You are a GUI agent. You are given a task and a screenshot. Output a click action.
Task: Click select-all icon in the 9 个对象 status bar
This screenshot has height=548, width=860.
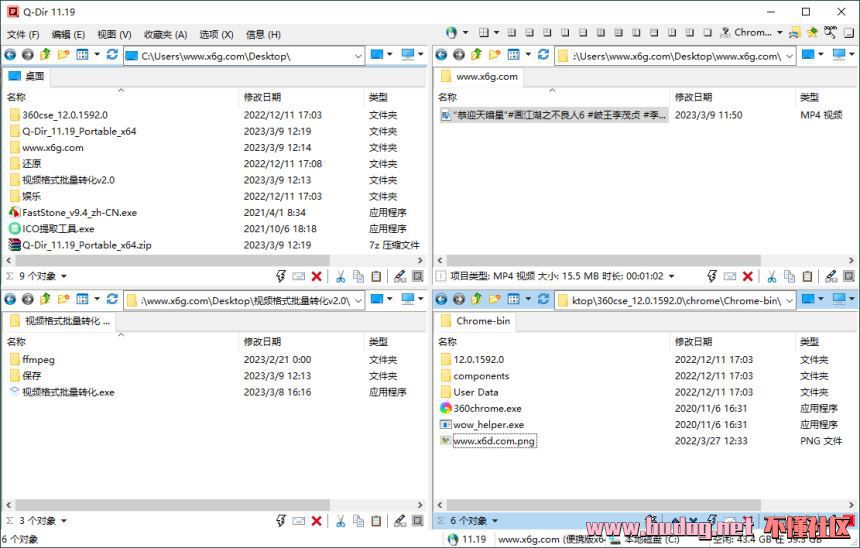click(x=418, y=276)
